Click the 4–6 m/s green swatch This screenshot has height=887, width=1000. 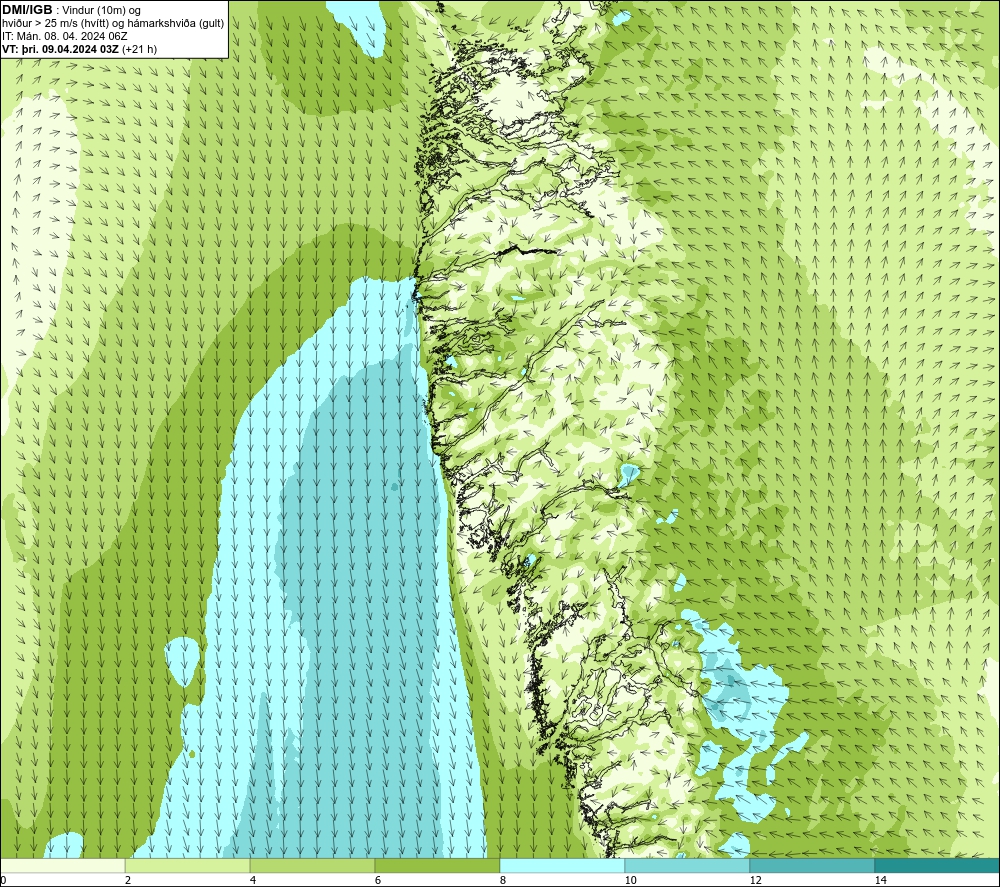point(312,865)
